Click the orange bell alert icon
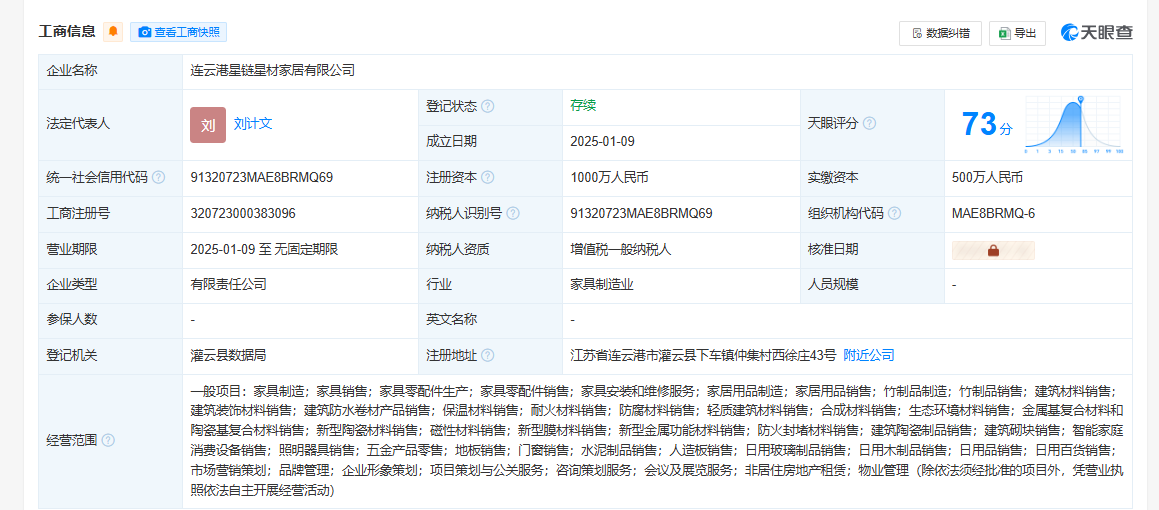Viewport: 1159px width, 510px height. pyautogui.click(x=113, y=32)
